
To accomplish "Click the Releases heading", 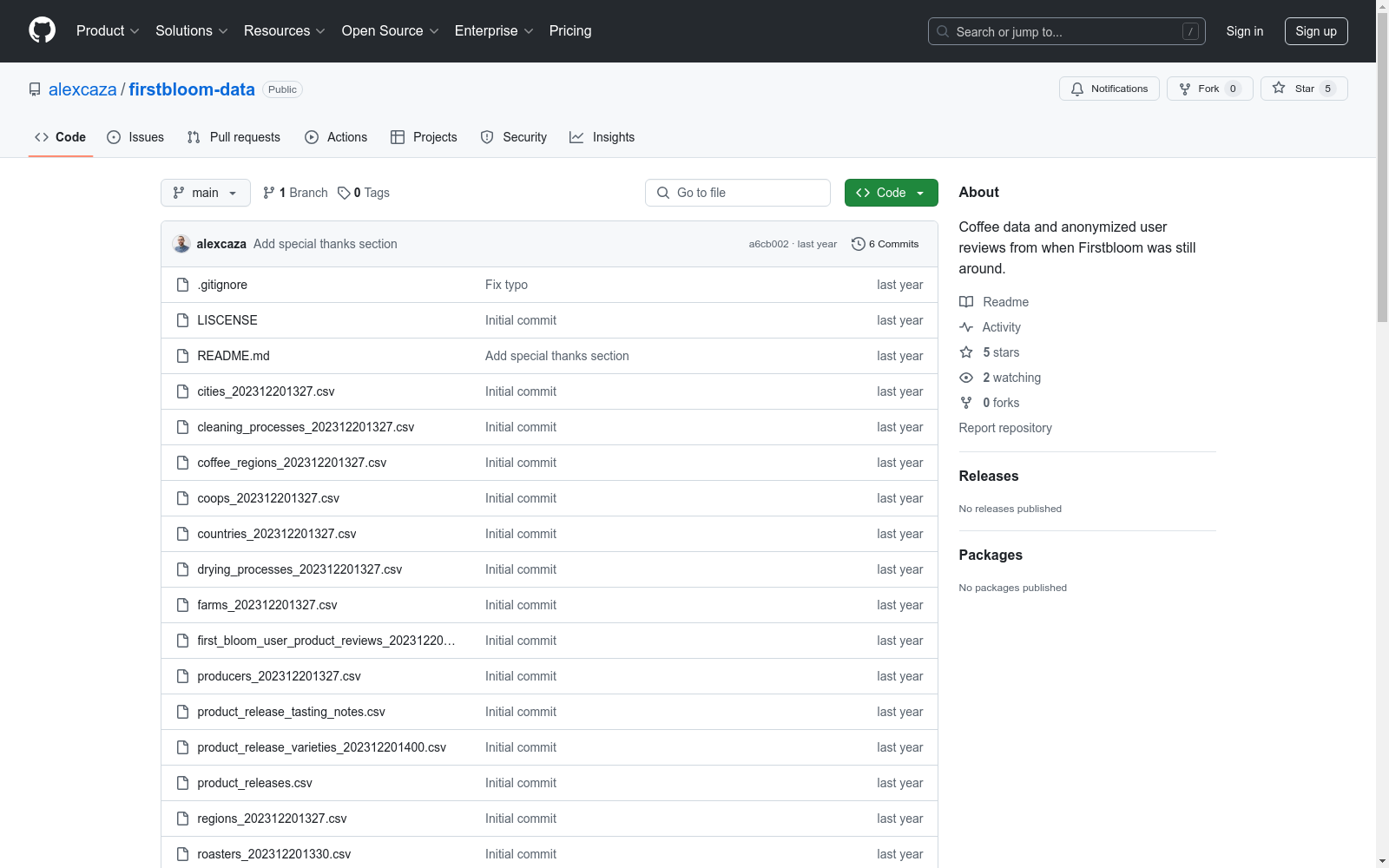I will point(989,476).
